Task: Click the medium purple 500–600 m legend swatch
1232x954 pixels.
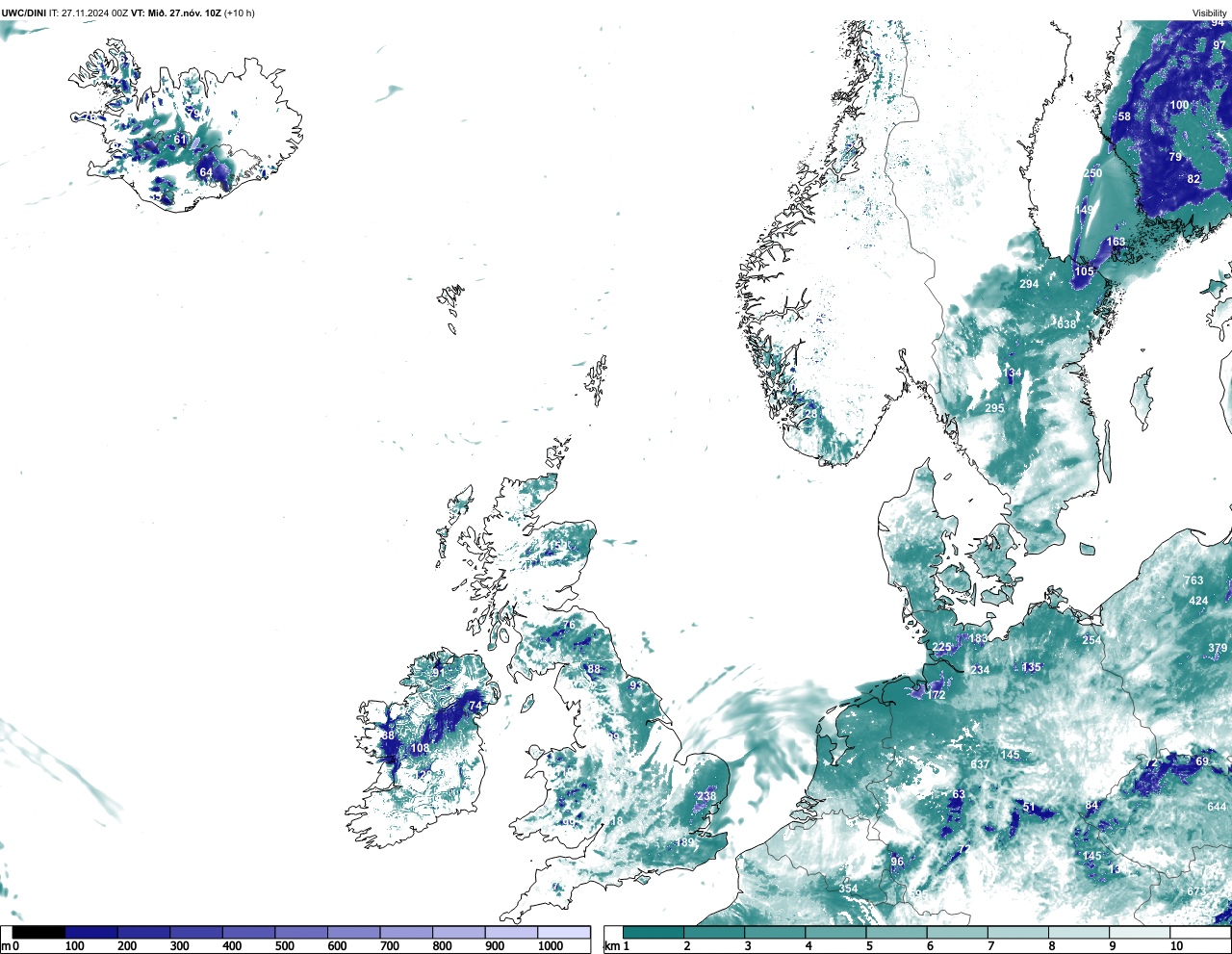Action: click(301, 932)
